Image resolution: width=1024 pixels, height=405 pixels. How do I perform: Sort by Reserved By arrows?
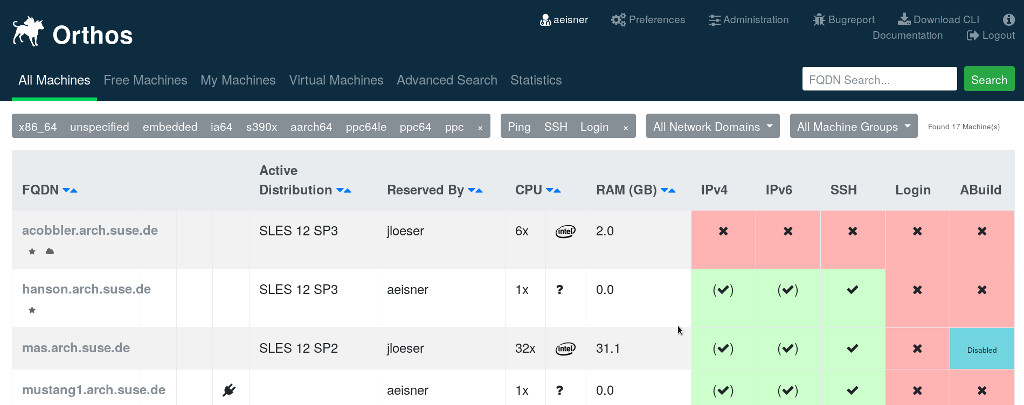pos(475,190)
